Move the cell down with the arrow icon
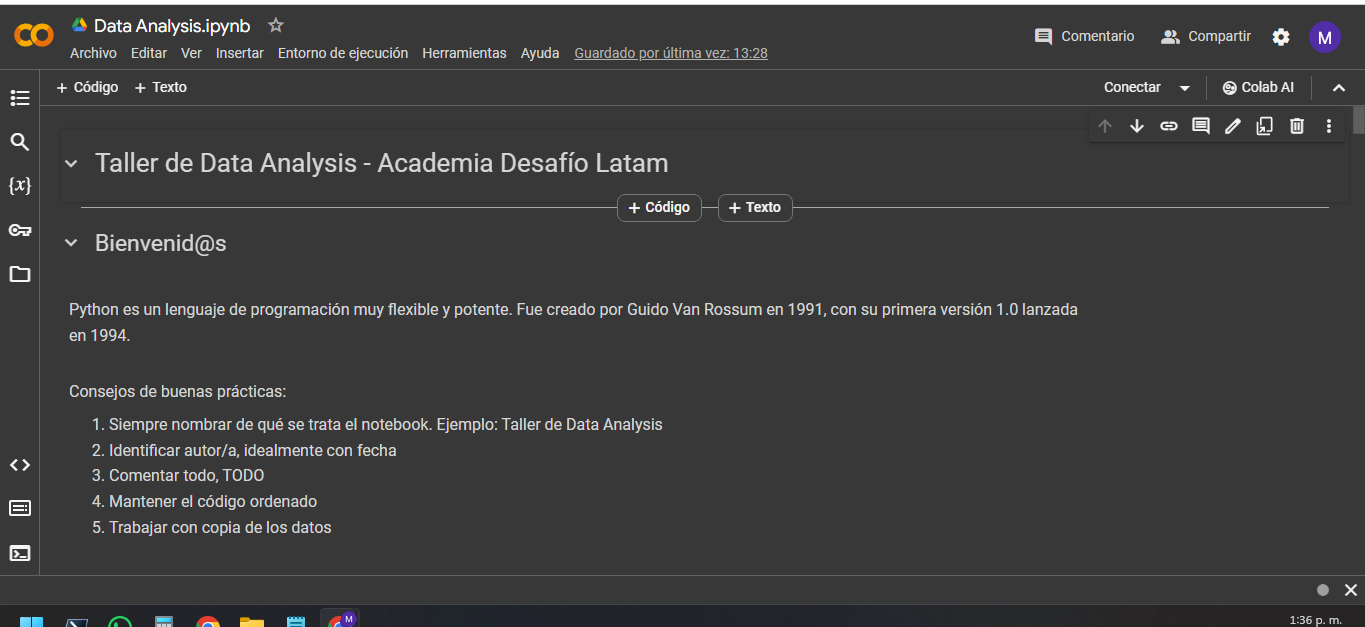This screenshot has height=627, width=1365. tap(1137, 125)
